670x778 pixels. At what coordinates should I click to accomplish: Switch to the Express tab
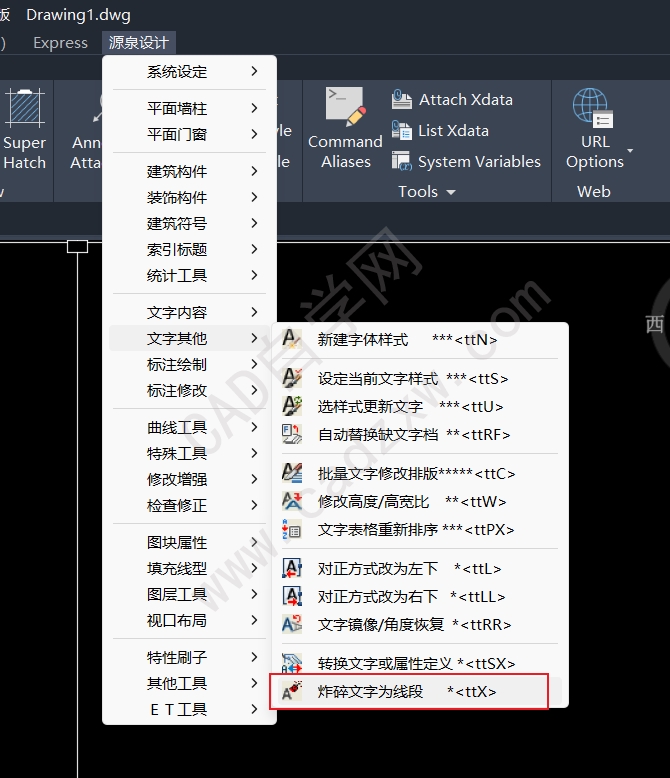[x=60, y=43]
